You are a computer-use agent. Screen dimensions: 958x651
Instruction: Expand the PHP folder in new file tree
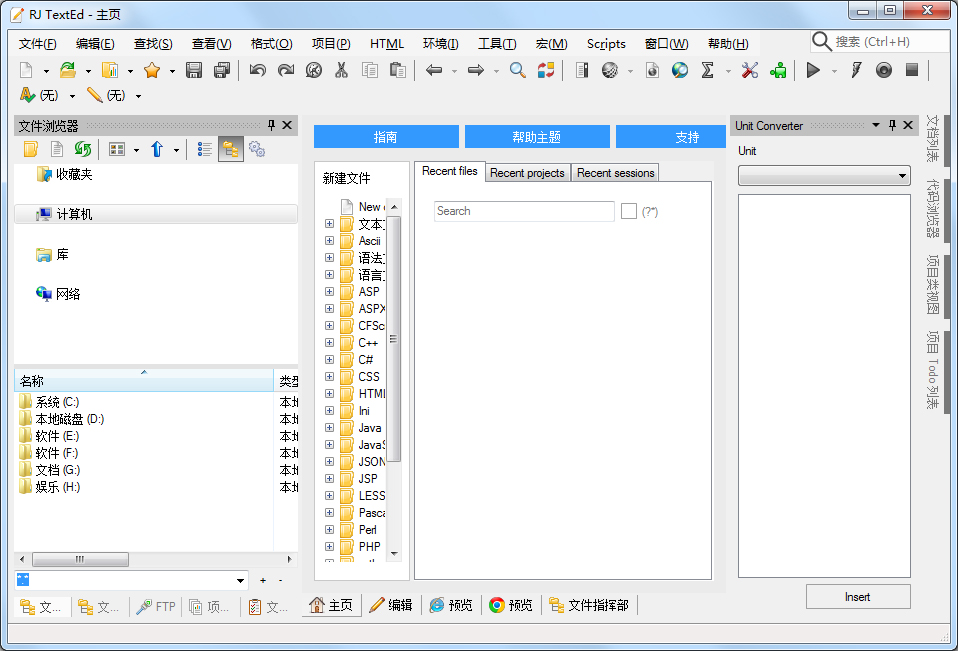[x=329, y=547]
